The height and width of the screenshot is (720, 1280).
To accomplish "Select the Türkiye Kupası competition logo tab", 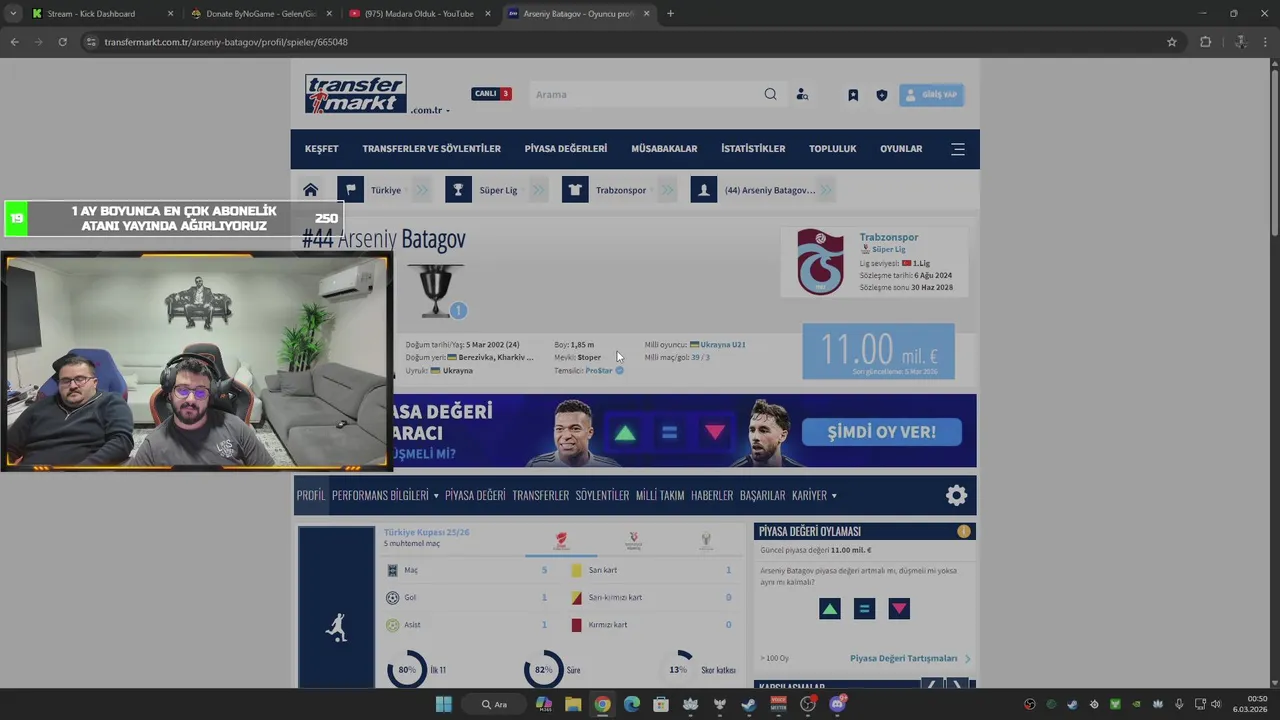I will pos(561,541).
